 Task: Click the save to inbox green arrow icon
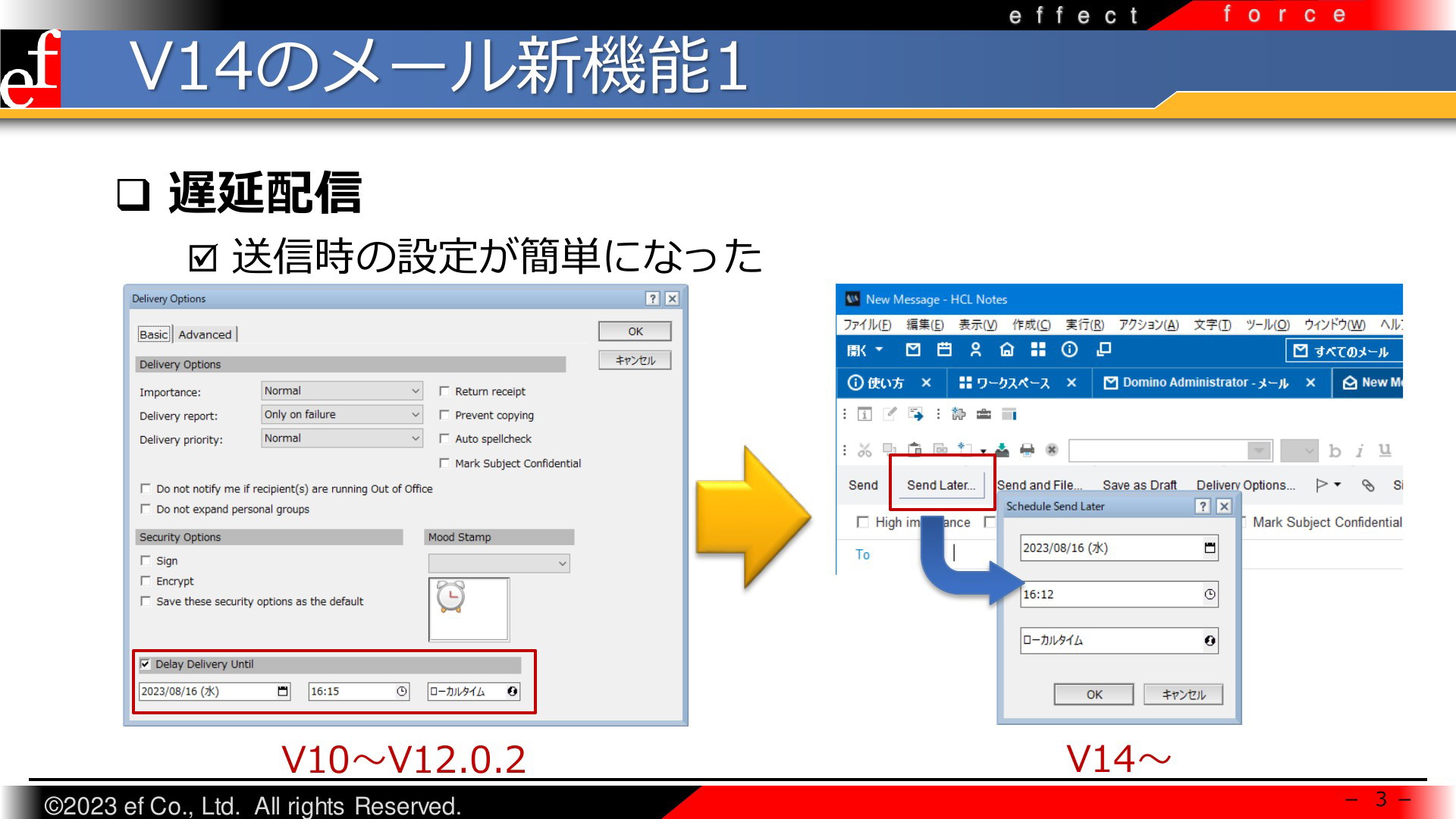click(x=1003, y=450)
